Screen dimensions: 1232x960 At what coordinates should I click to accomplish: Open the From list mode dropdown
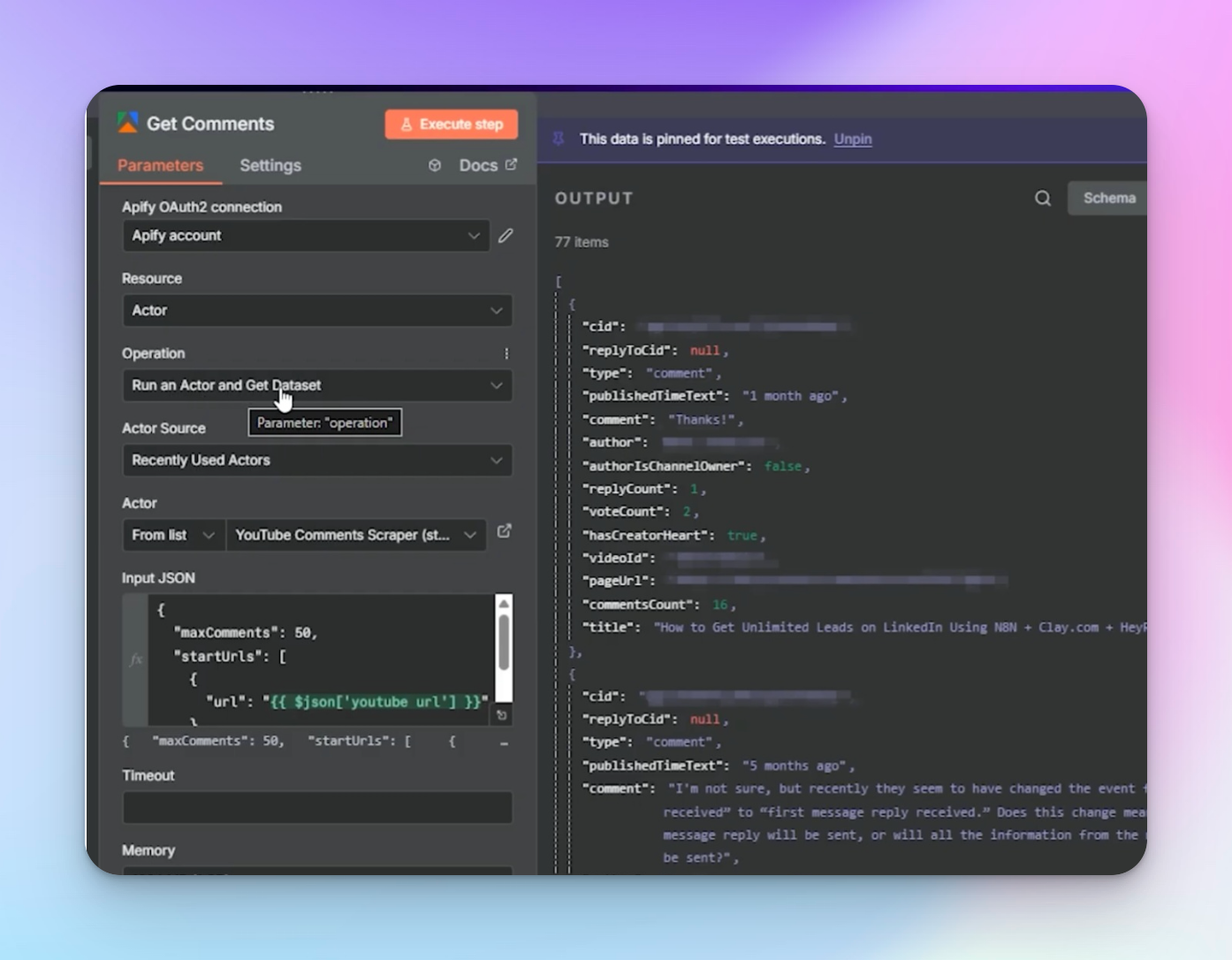click(173, 535)
